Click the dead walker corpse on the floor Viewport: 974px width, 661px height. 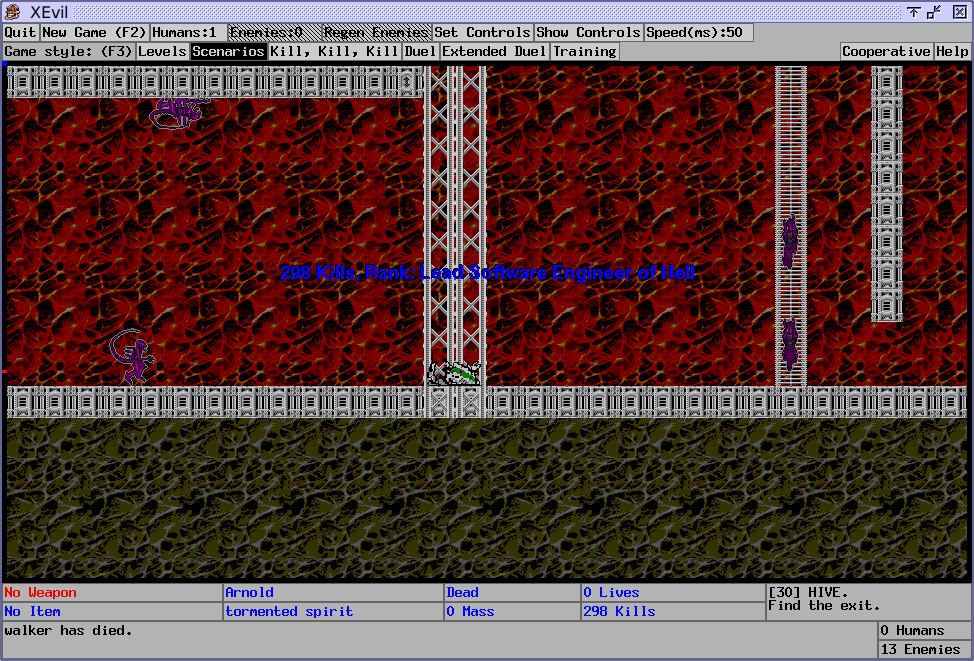(455, 374)
